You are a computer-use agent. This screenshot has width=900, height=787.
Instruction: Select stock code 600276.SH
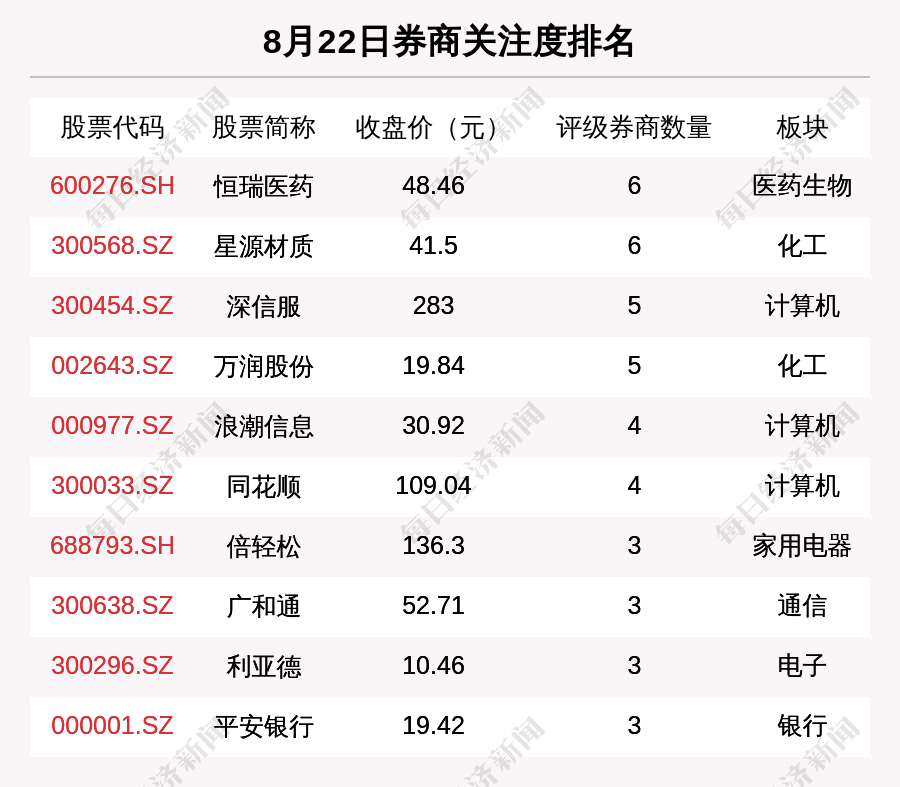point(112,186)
